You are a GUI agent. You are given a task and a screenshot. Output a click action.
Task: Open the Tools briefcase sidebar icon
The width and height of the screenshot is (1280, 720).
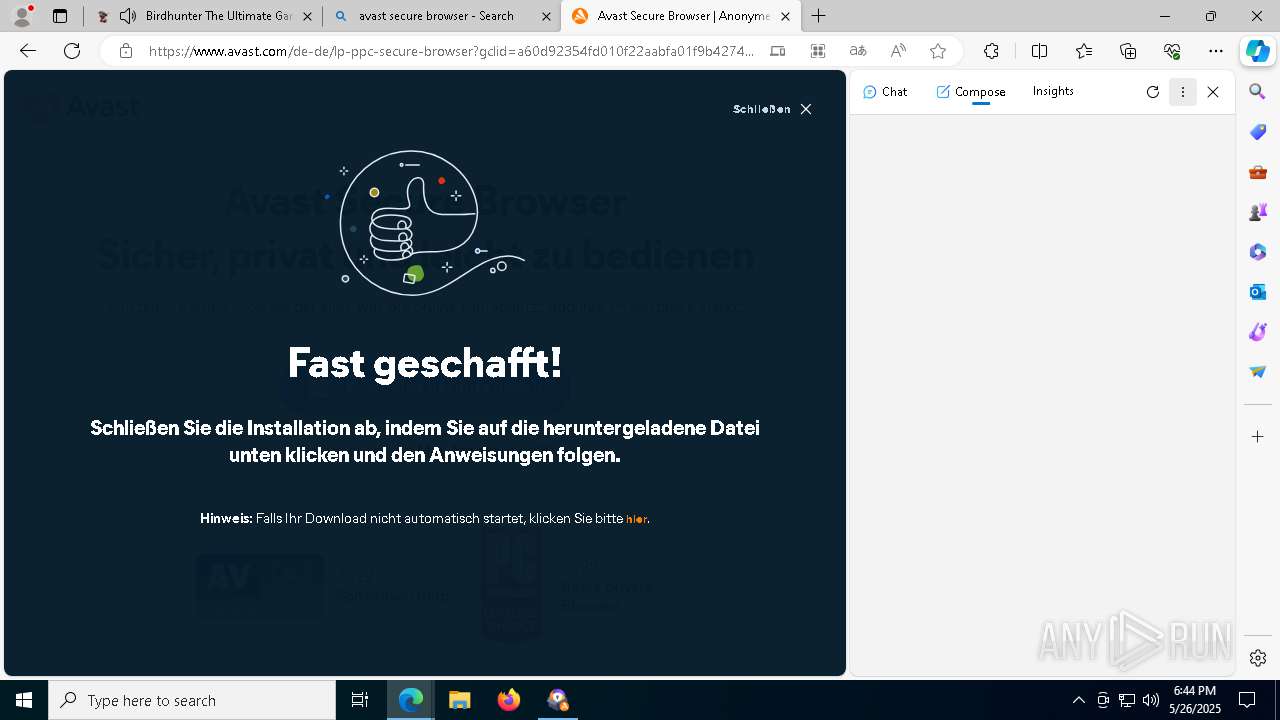coord(1258,172)
